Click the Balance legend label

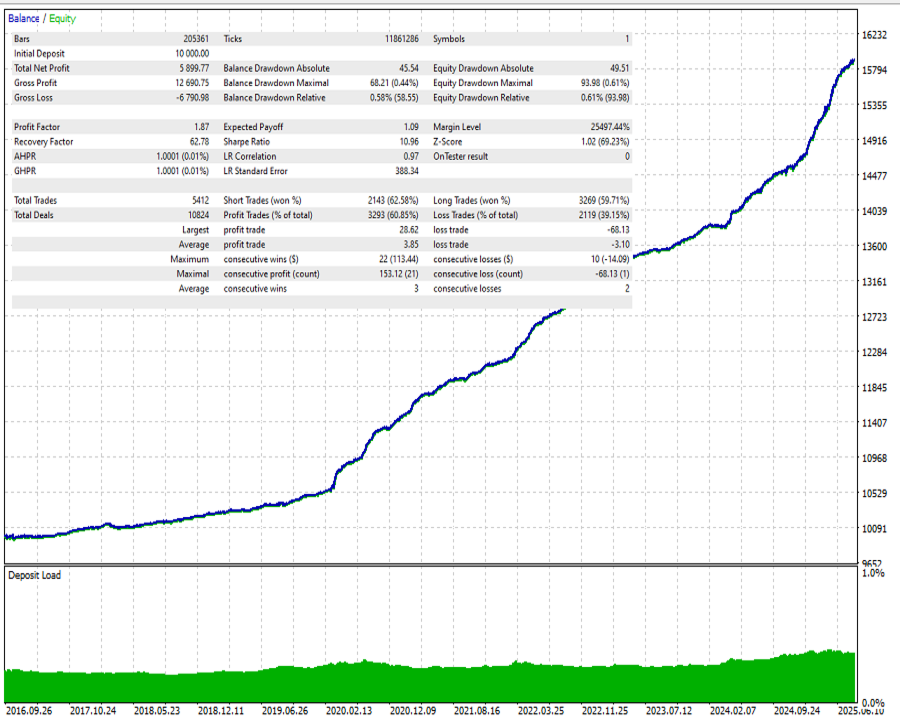(24, 18)
